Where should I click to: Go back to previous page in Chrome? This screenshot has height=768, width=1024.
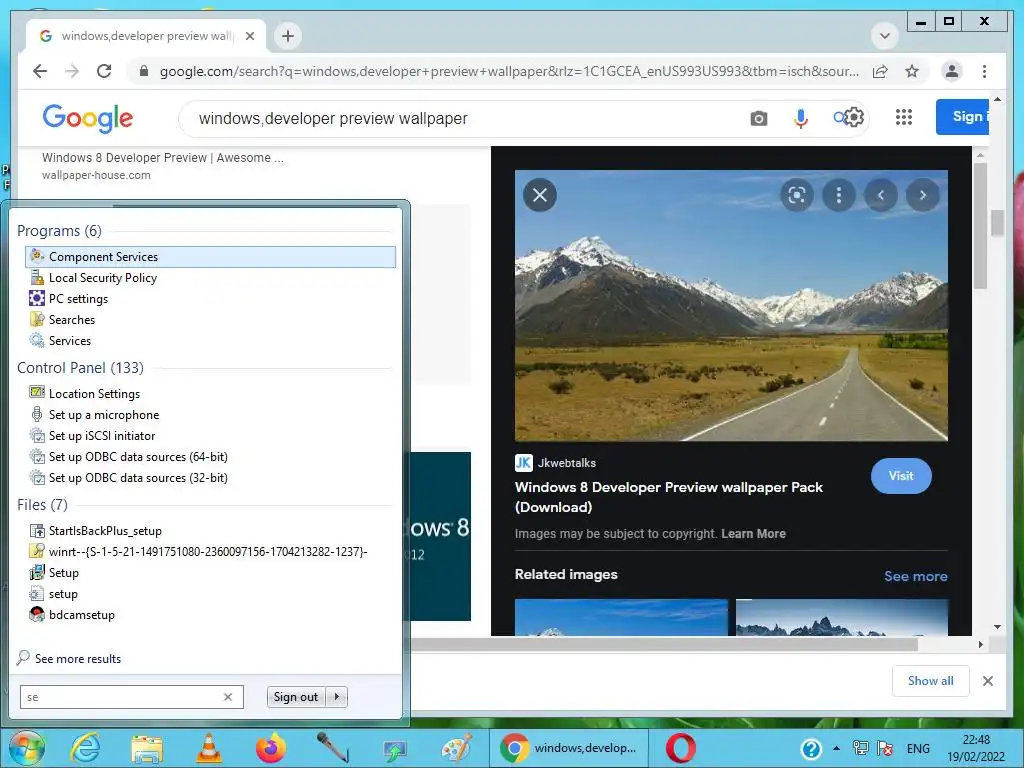coord(40,71)
